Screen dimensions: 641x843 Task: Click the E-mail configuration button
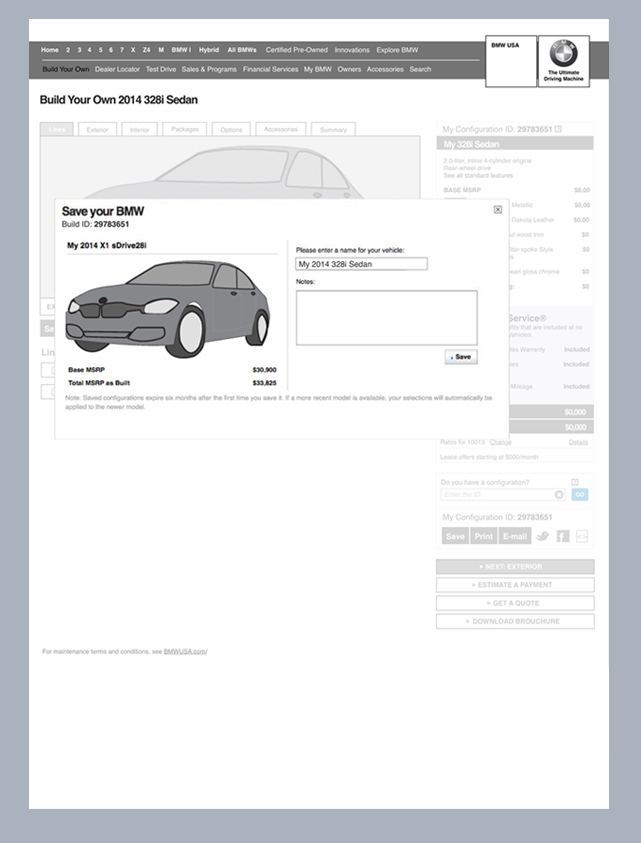click(515, 536)
